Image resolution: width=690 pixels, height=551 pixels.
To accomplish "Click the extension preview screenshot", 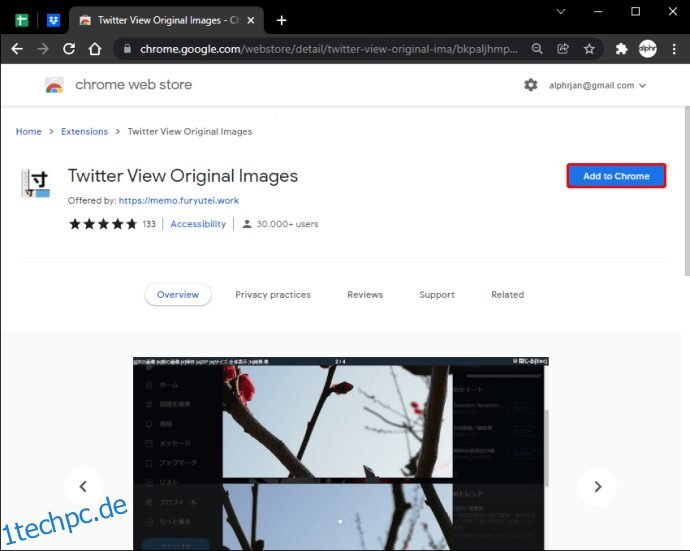I will pos(341,453).
